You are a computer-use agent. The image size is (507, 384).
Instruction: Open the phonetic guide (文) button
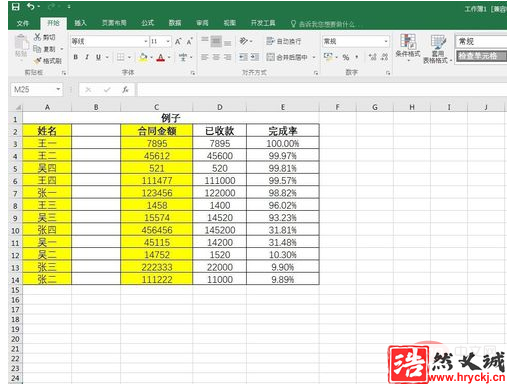point(183,57)
